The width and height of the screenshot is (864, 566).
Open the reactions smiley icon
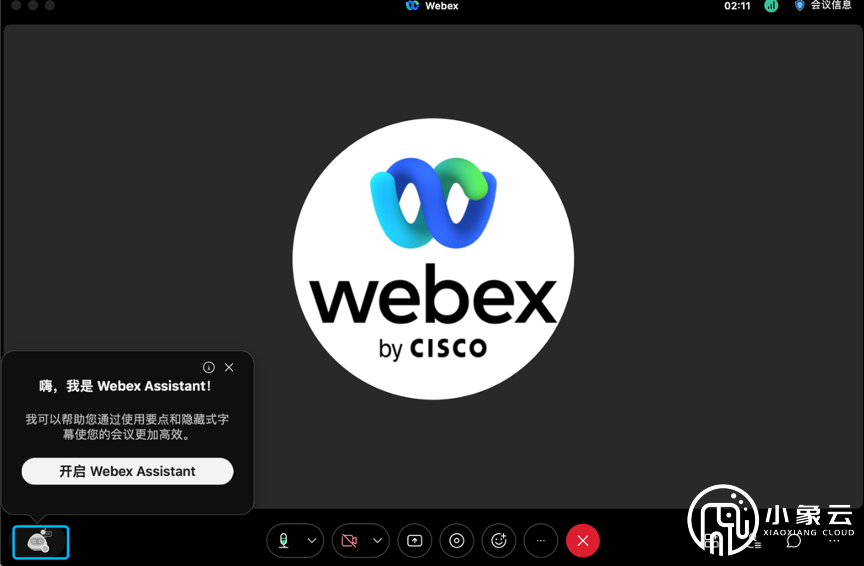coord(499,541)
